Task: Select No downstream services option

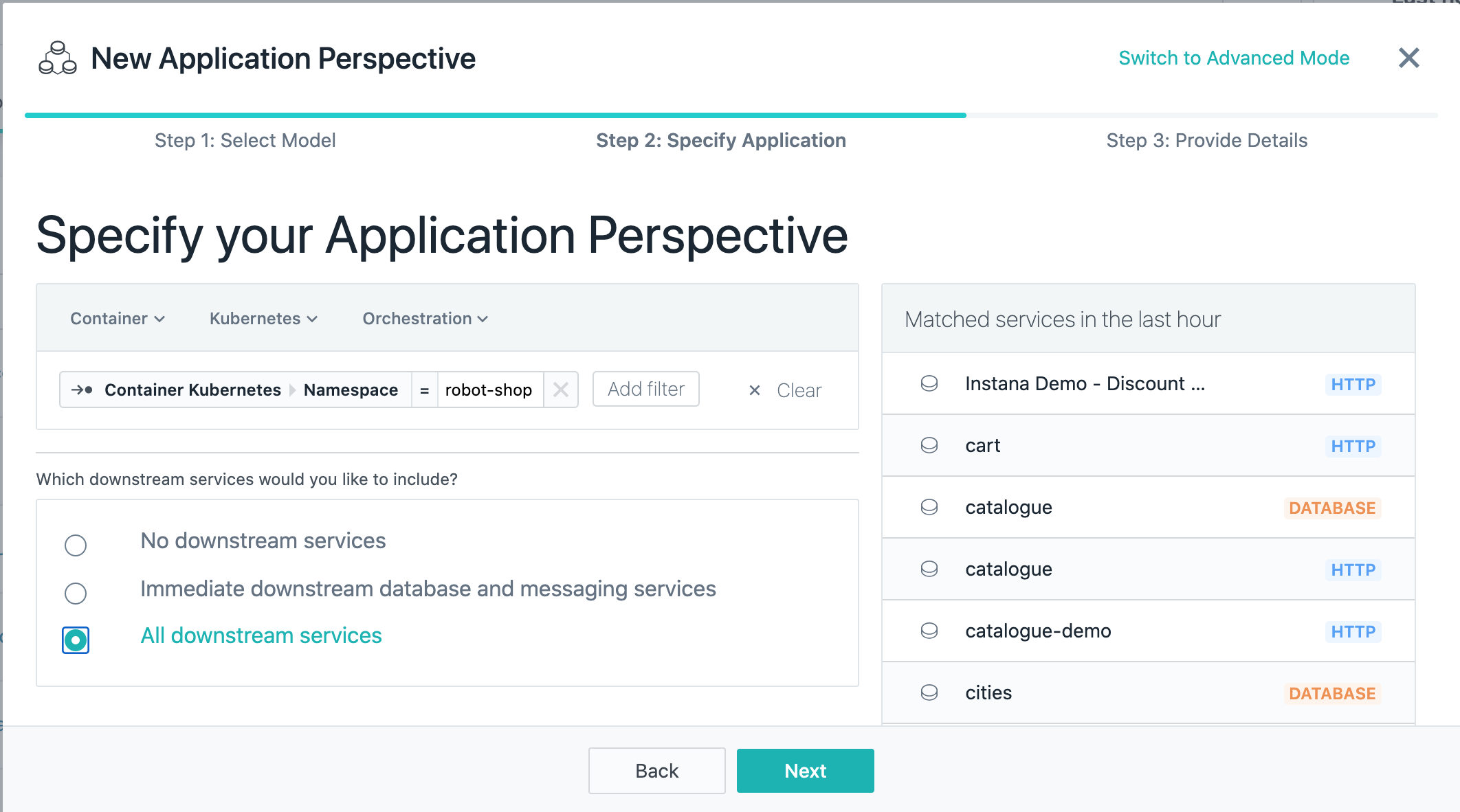Action: [x=76, y=545]
